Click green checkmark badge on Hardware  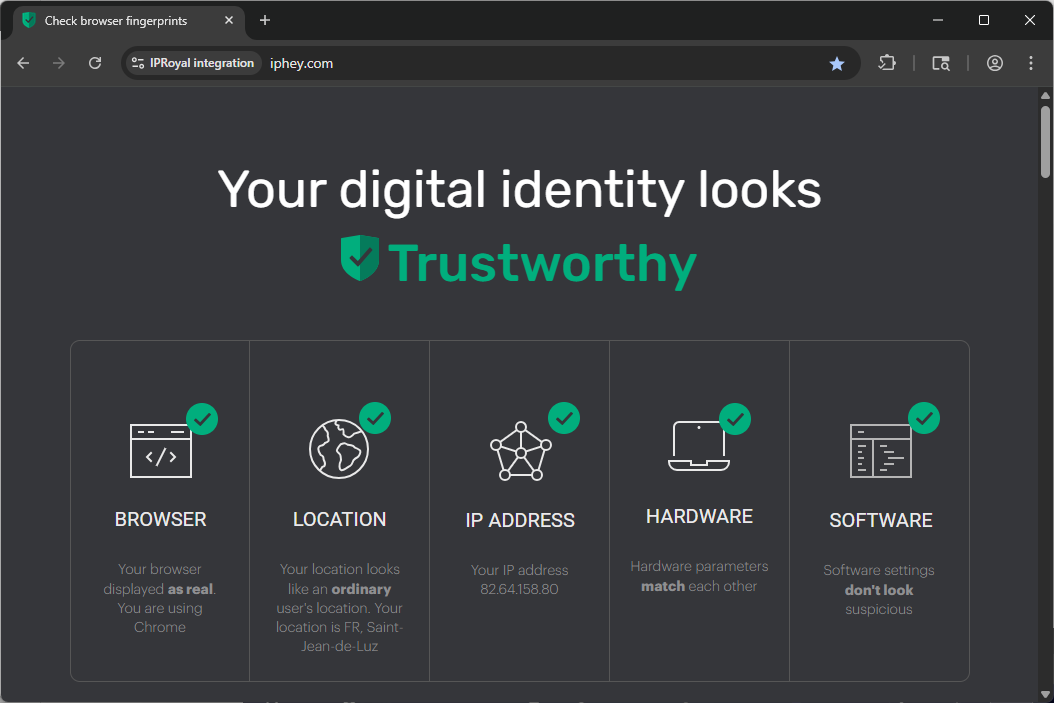(735, 419)
